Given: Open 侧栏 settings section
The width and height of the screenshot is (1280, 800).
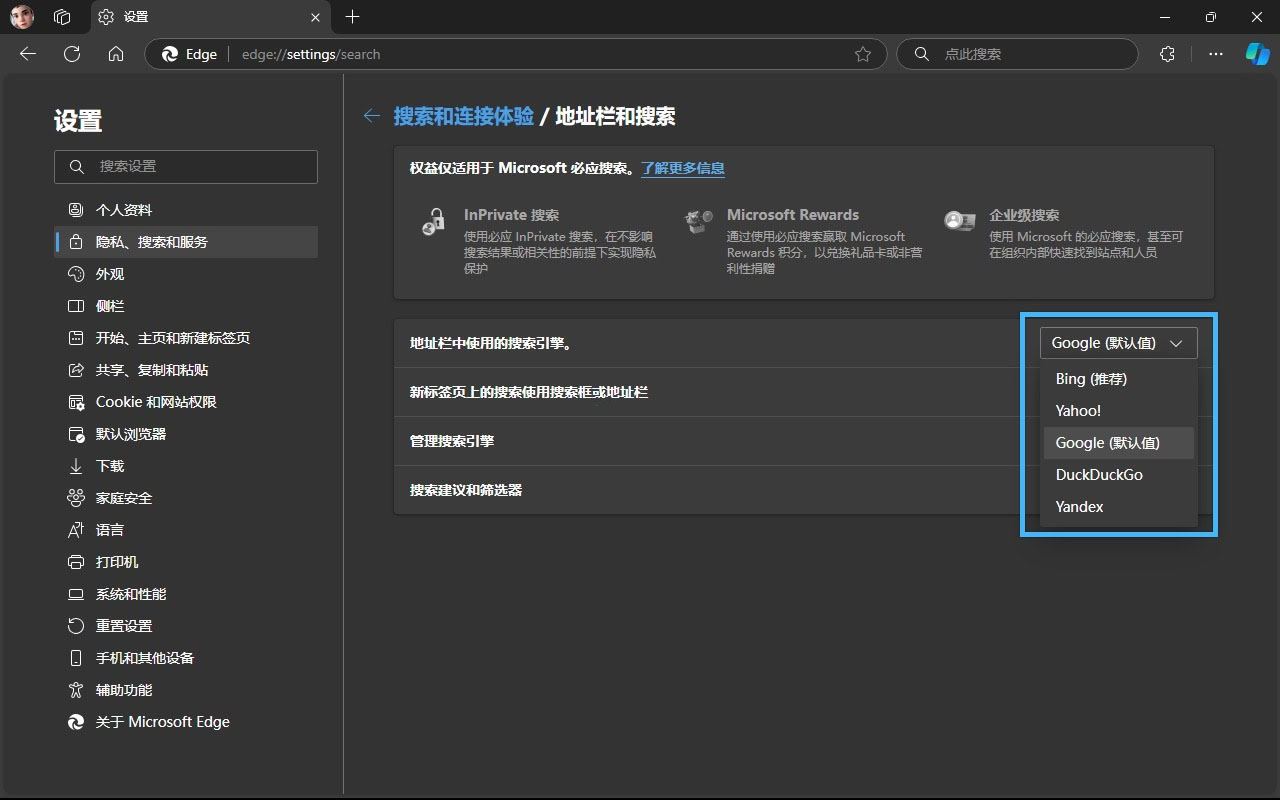Looking at the screenshot, I should point(186,306).
